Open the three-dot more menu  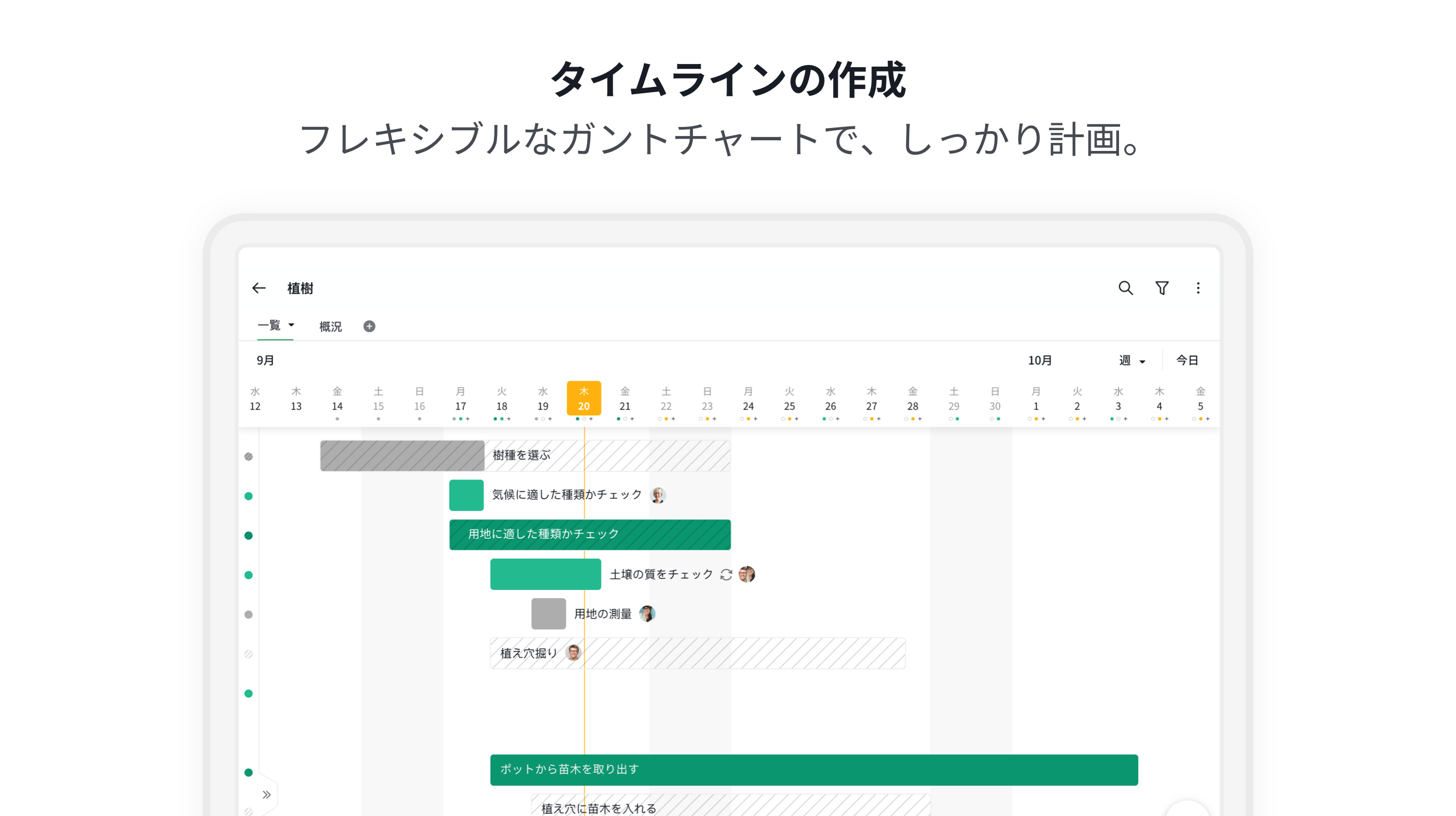point(1198,288)
